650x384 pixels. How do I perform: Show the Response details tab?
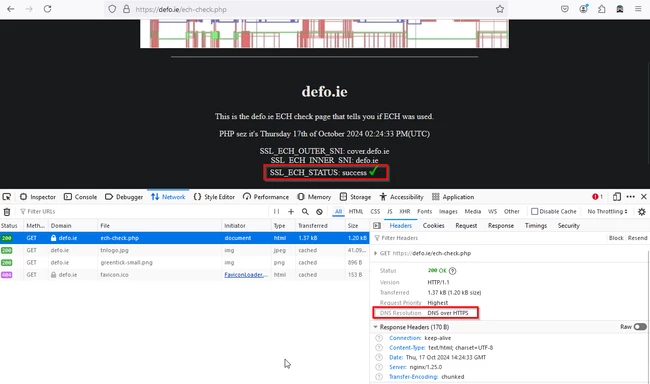pos(501,226)
